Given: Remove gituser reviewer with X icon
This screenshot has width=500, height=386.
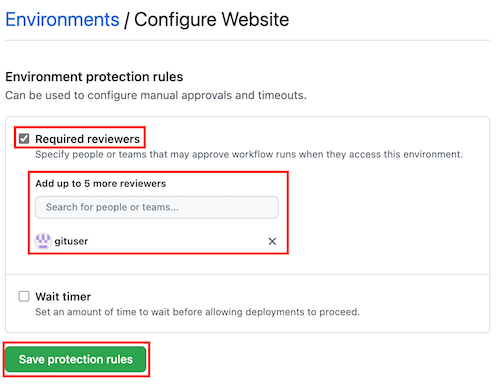Looking at the screenshot, I should 272,241.
